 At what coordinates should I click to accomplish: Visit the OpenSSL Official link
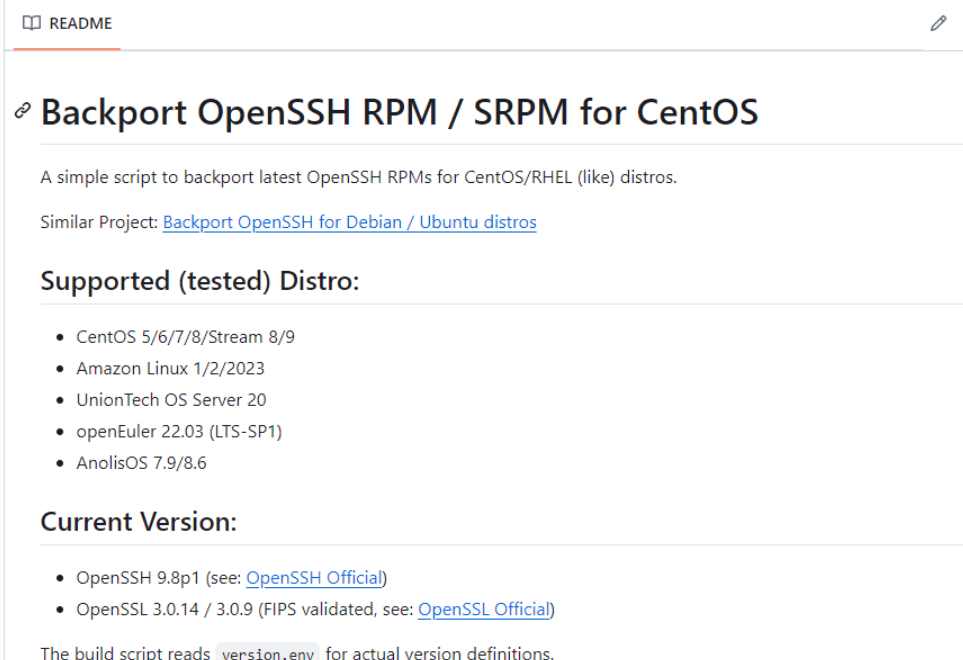(x=484, y=609)
